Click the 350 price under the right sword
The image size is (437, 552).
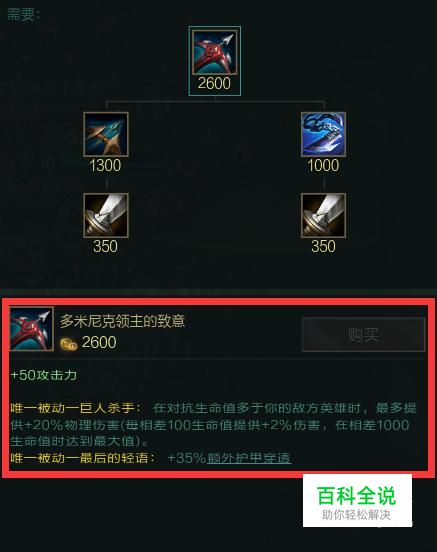[323, 246]
